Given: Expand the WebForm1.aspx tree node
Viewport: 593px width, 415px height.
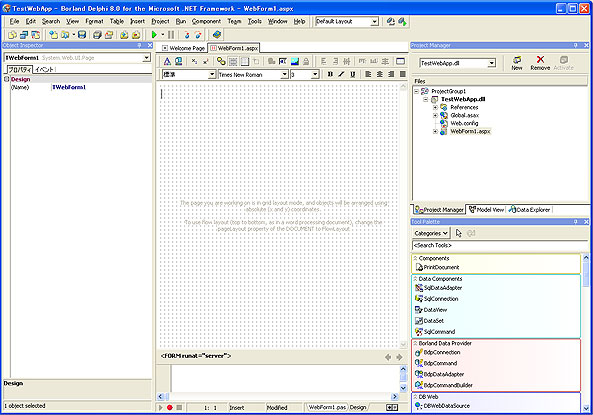Looking at the screenshot, I should pyautogui.click(x=435, y=132).
